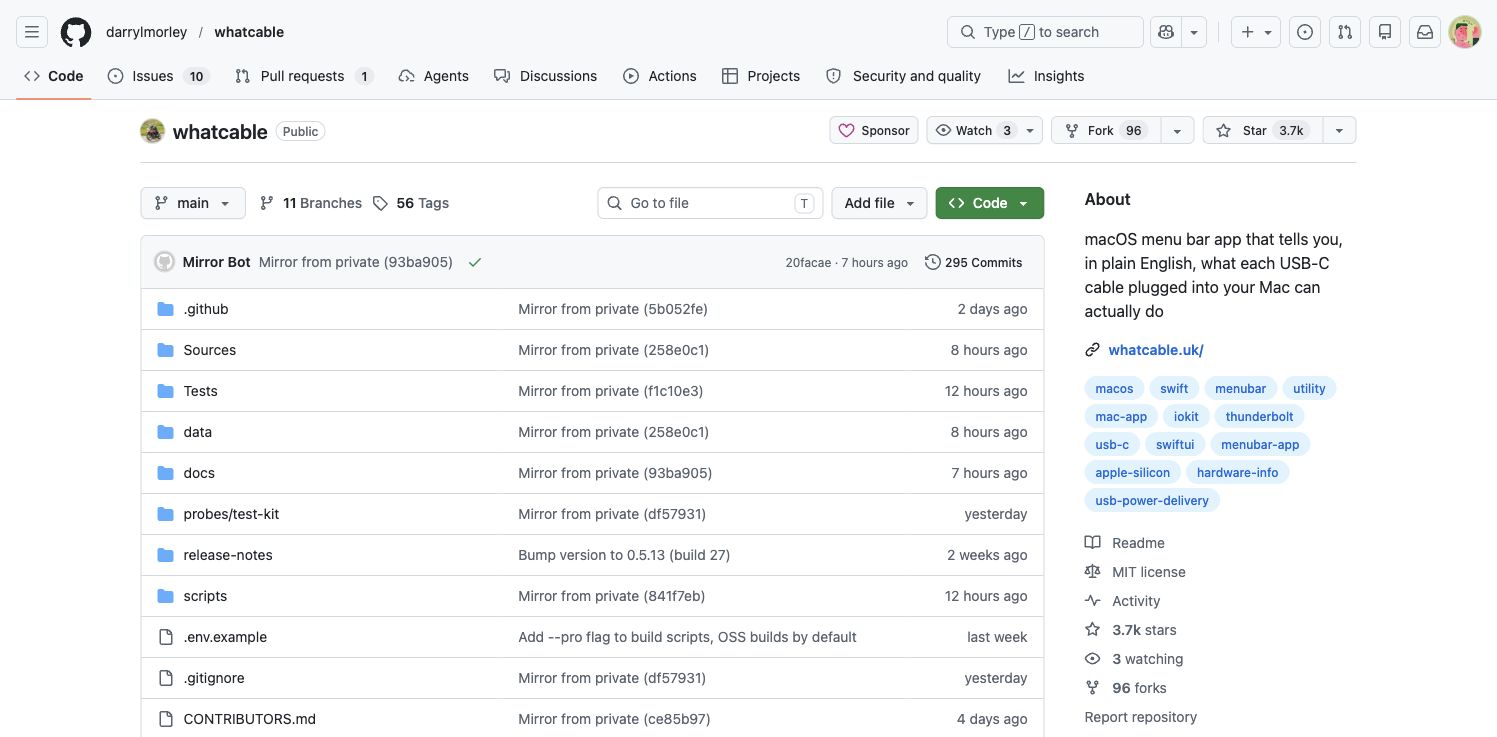The width and height of the screenshot is (1497, 737).
Task: Click the .gitignore file icon
Action: 166,678
